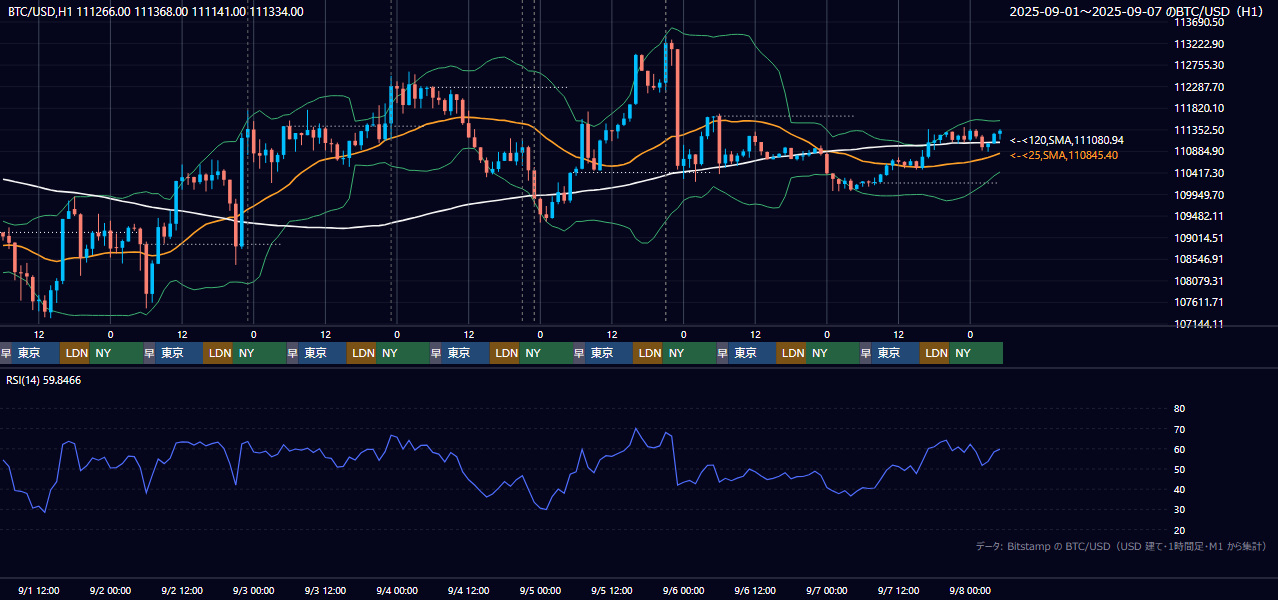This screenshot has width=1278, height=600.
Task: Select the 9/6 00:00 date label
Action: 685,590
